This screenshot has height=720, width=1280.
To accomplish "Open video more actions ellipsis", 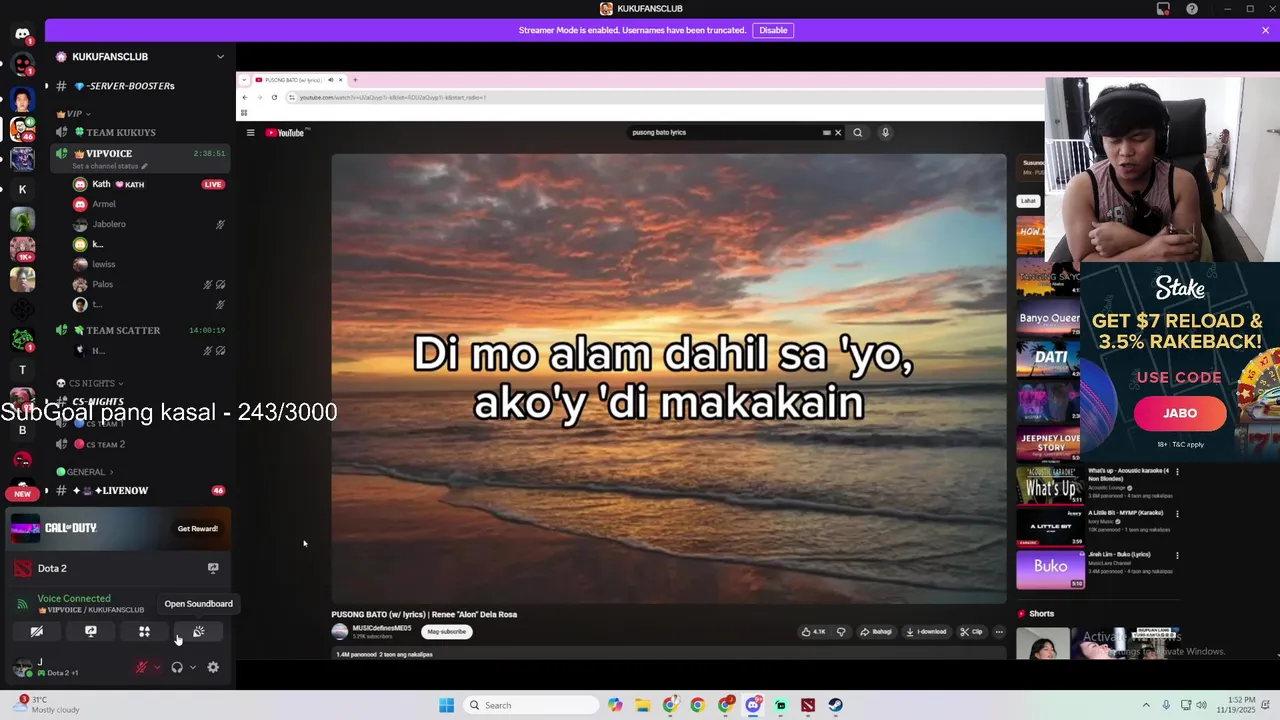I will point(999,632).
